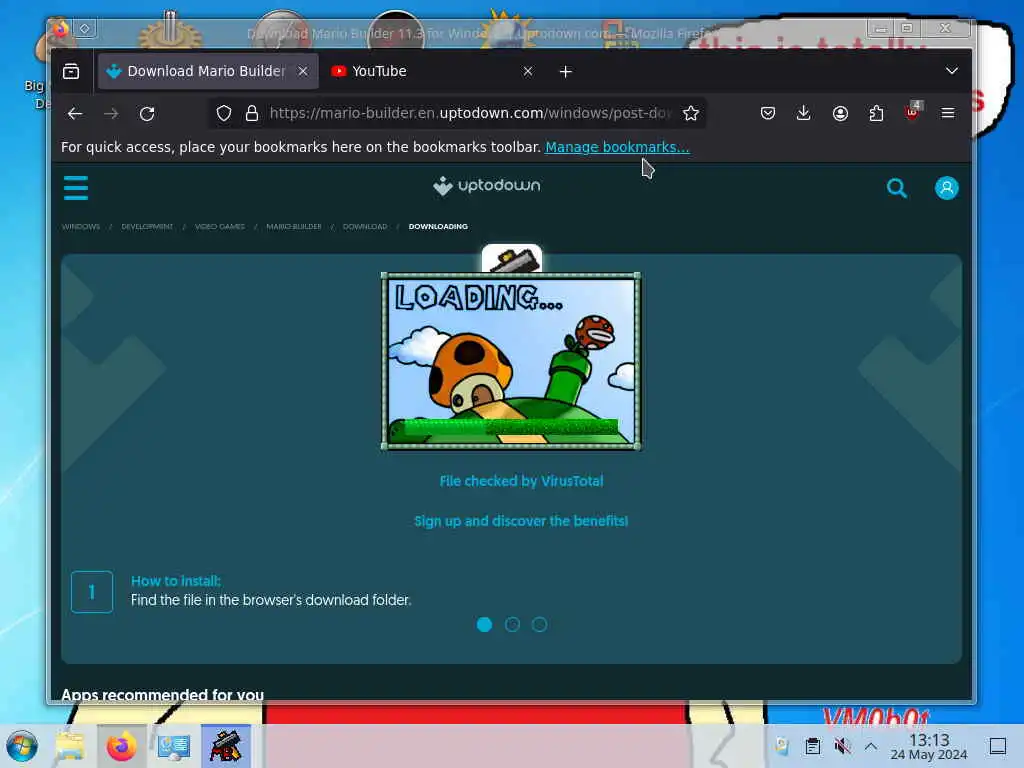Click Firefox taskbar icon
This screenshot has width=1024, height=768.
(121, 746)
